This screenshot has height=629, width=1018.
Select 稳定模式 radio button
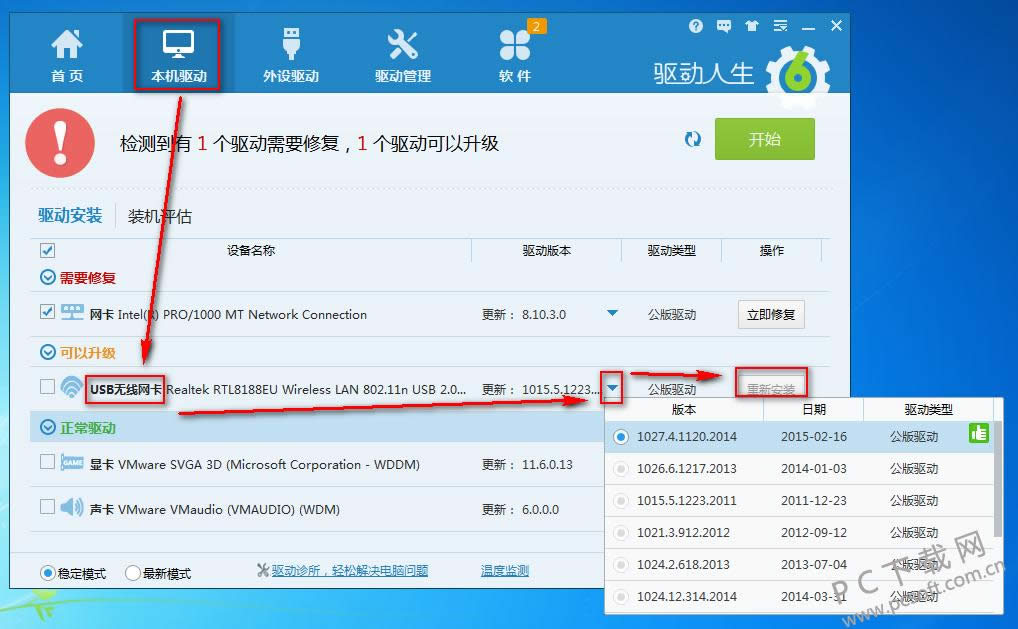[x=47, y=573]
